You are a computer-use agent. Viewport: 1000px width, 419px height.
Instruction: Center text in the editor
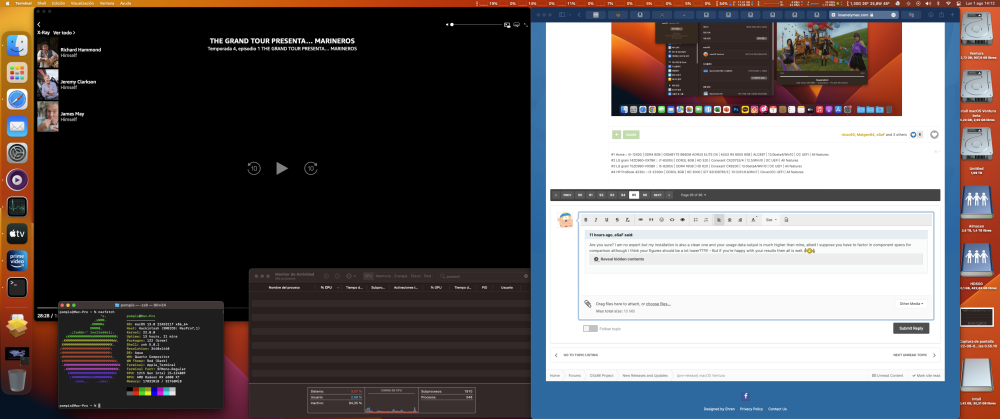point(730,219)
